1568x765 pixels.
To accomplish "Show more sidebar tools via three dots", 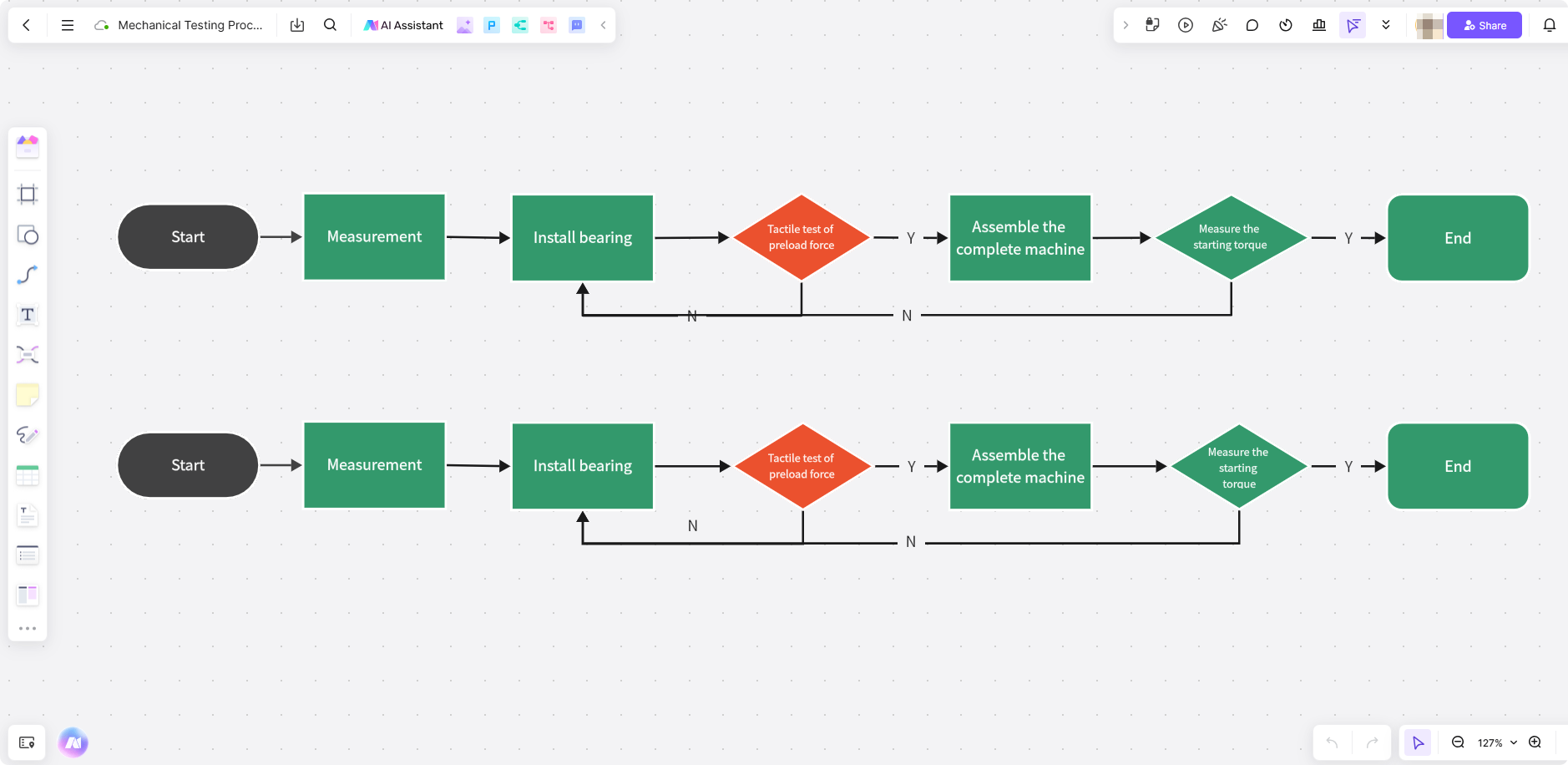I will 28,628.
